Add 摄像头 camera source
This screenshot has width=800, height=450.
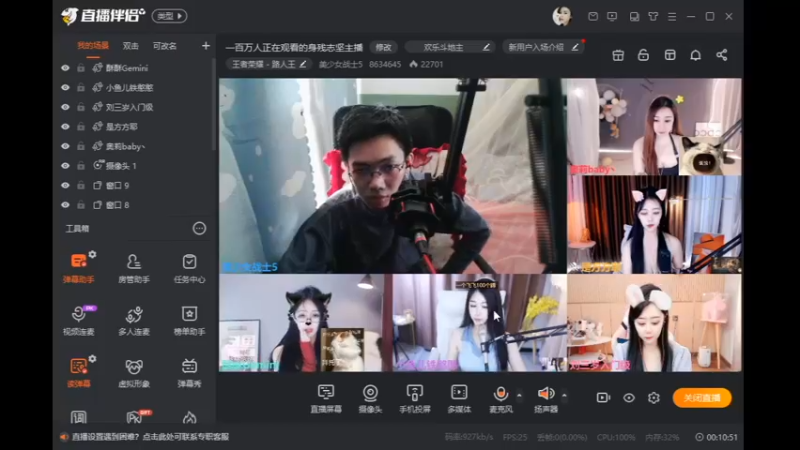370,398
